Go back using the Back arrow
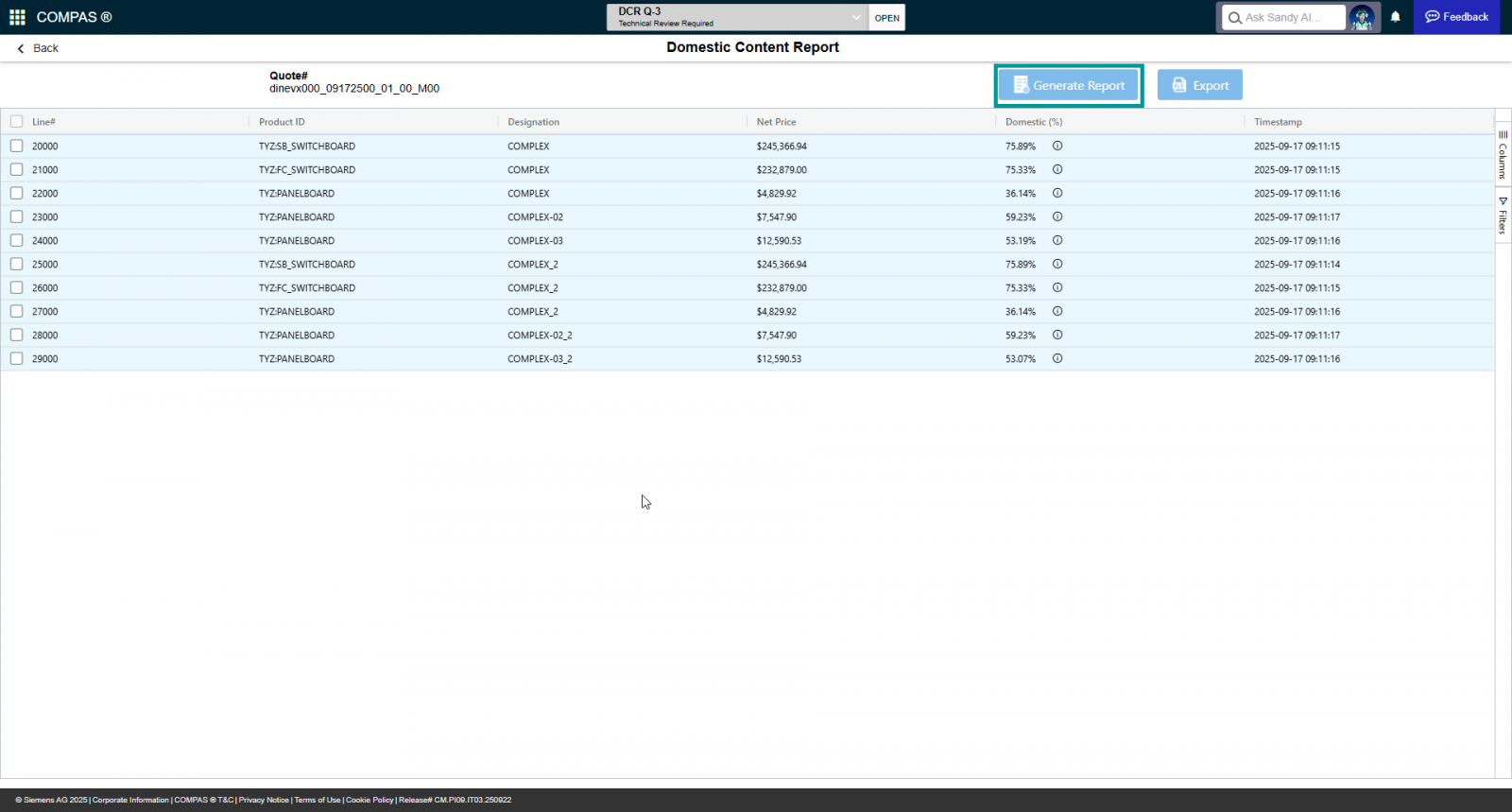Viewport: 1512px width, 812px height. 38,48
